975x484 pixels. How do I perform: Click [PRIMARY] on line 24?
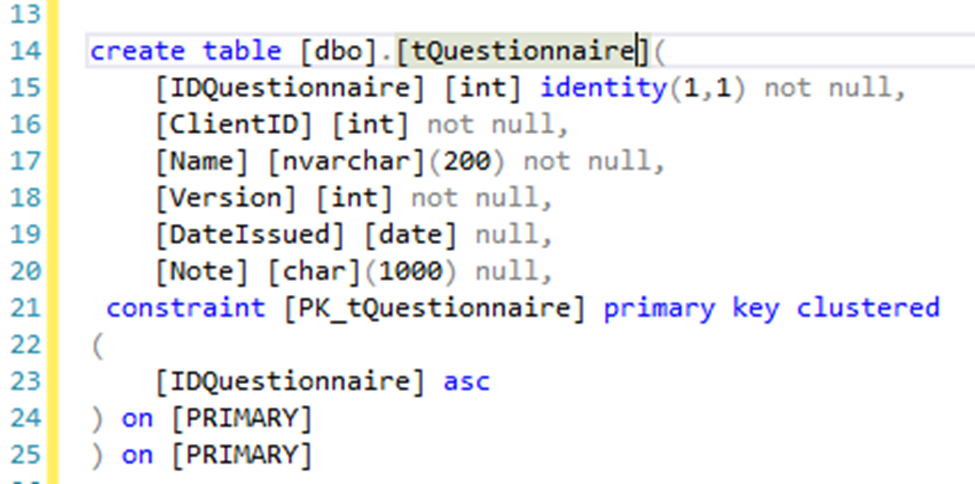[241, 418]
